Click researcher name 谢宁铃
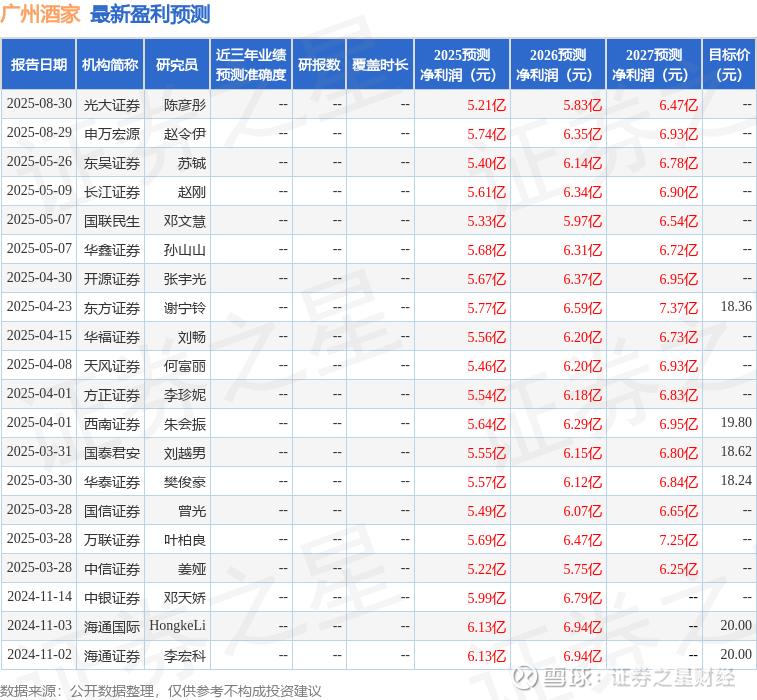 pyautogui.click(x=184, y=308)
